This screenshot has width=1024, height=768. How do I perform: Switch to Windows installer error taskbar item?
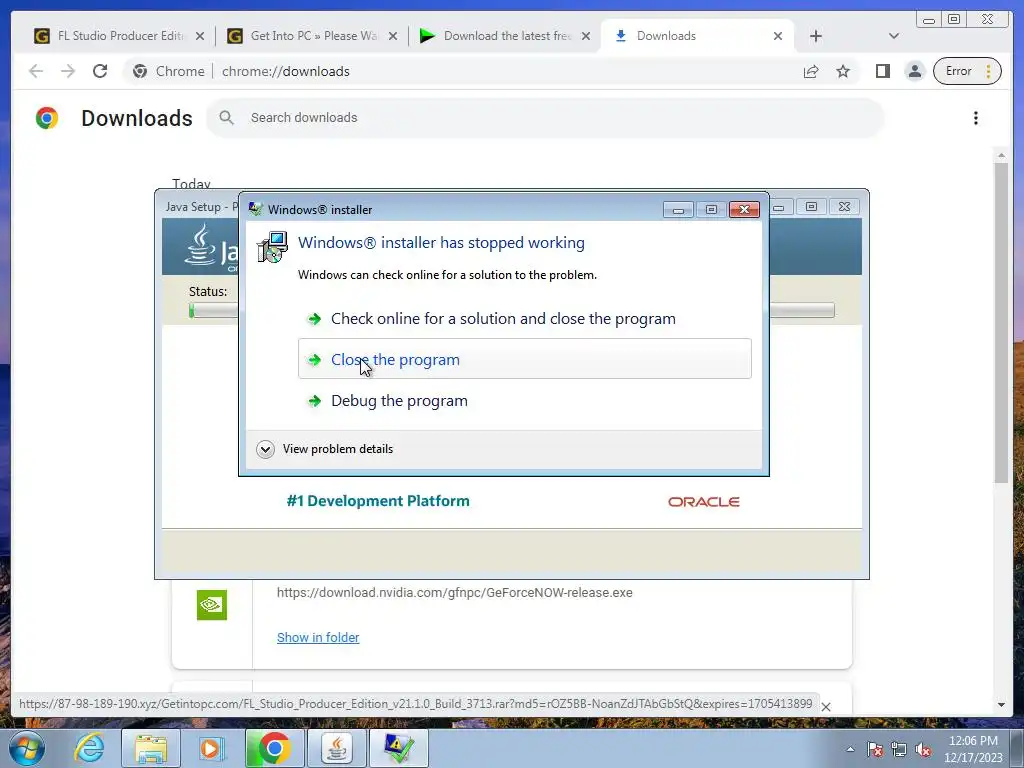point(398,748)
